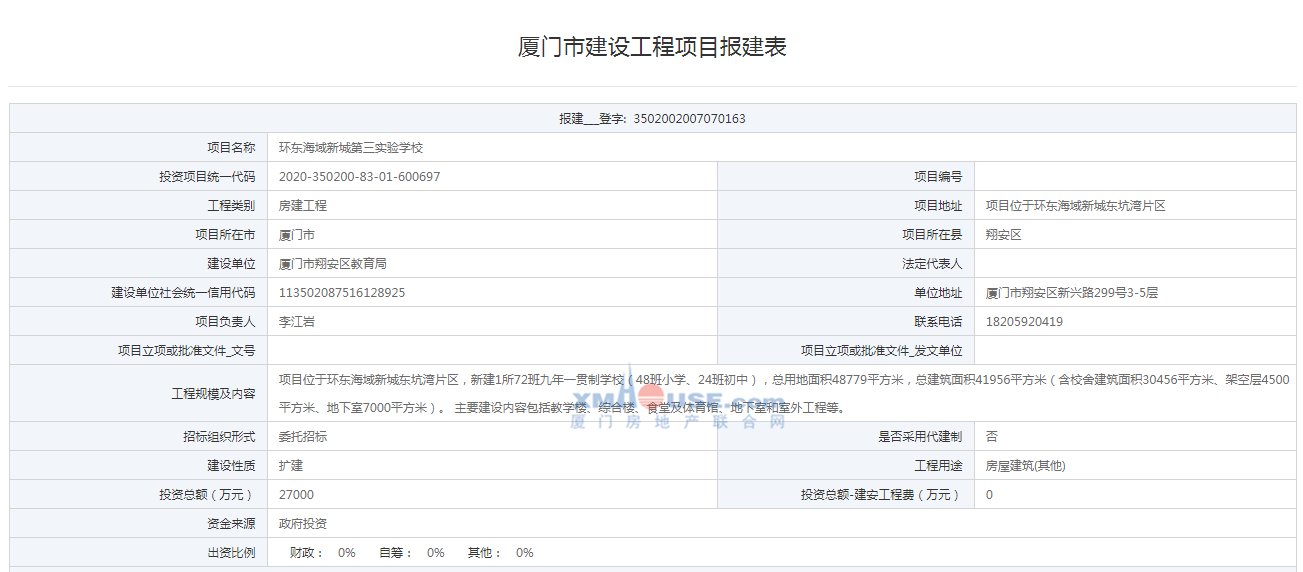Viewport: 1303px width, 572px height.
Task: Click the 委托招标 bidding form value
Action: tap(302, 437)
